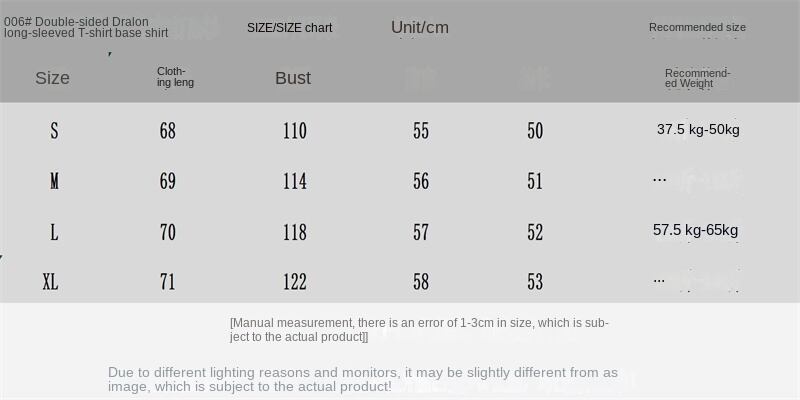The image size is (800, 400).
Task: Select the size "XL" row label
Action: 51,282
